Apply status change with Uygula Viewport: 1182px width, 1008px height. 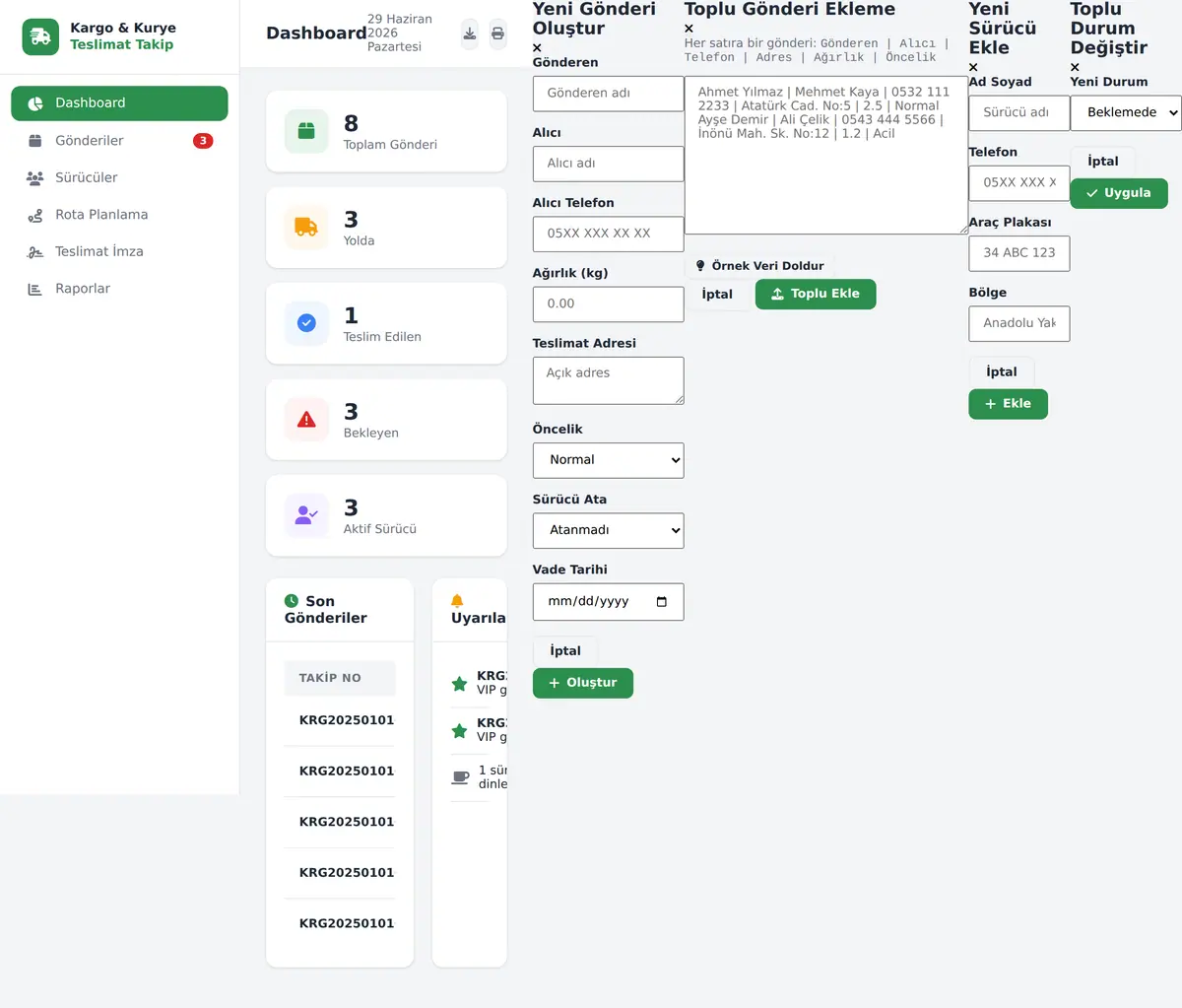(1119, 193)
